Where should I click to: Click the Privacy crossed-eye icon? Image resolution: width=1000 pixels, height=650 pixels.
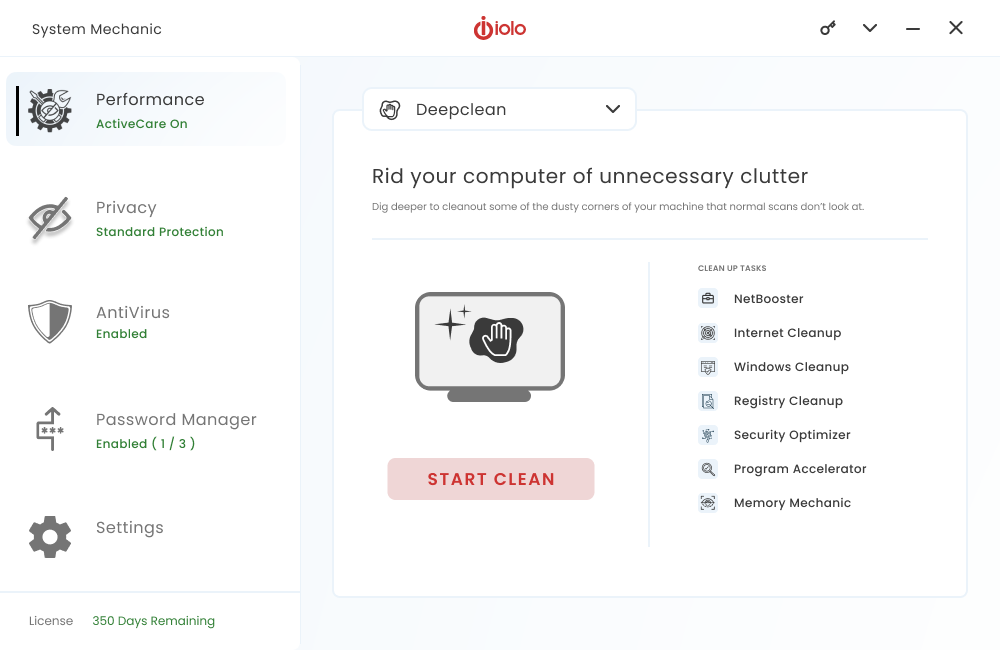[x=50, y=219]
